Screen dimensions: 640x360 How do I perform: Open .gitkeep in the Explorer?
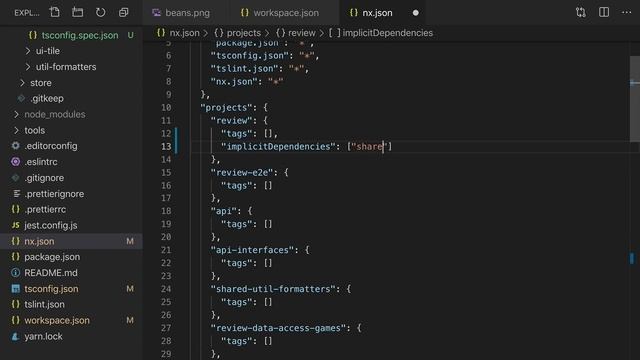(x=47, y=98)
